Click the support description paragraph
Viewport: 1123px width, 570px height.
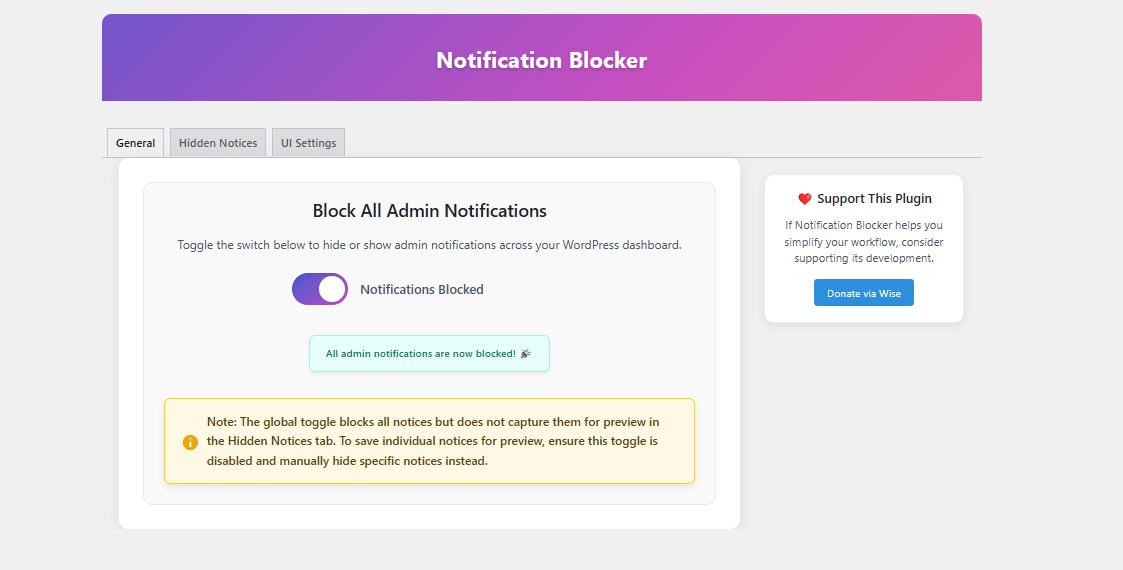[x=864, y=242]
